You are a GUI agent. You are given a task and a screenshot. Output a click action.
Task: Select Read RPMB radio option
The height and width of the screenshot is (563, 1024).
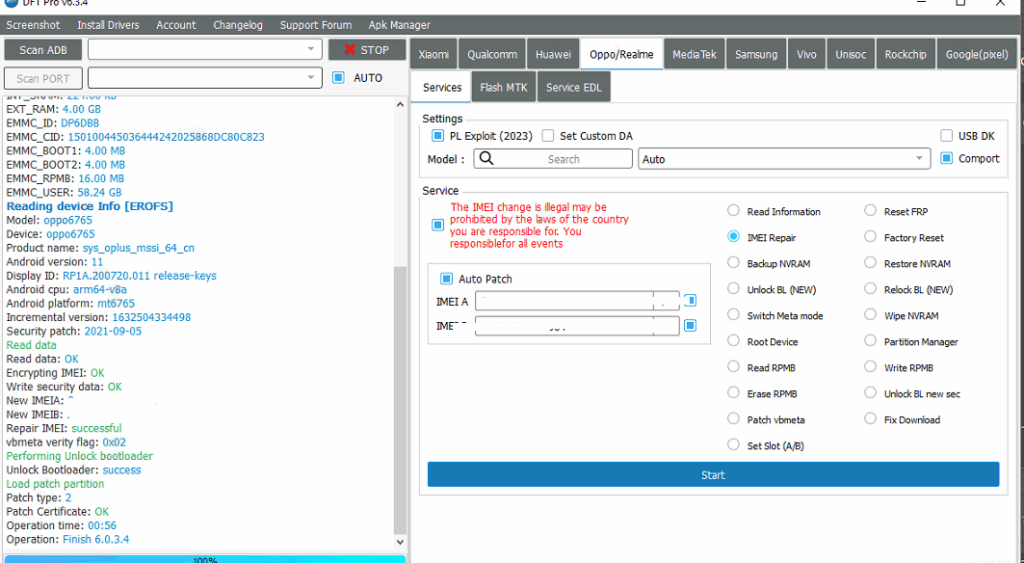click(x=733, y=367)
